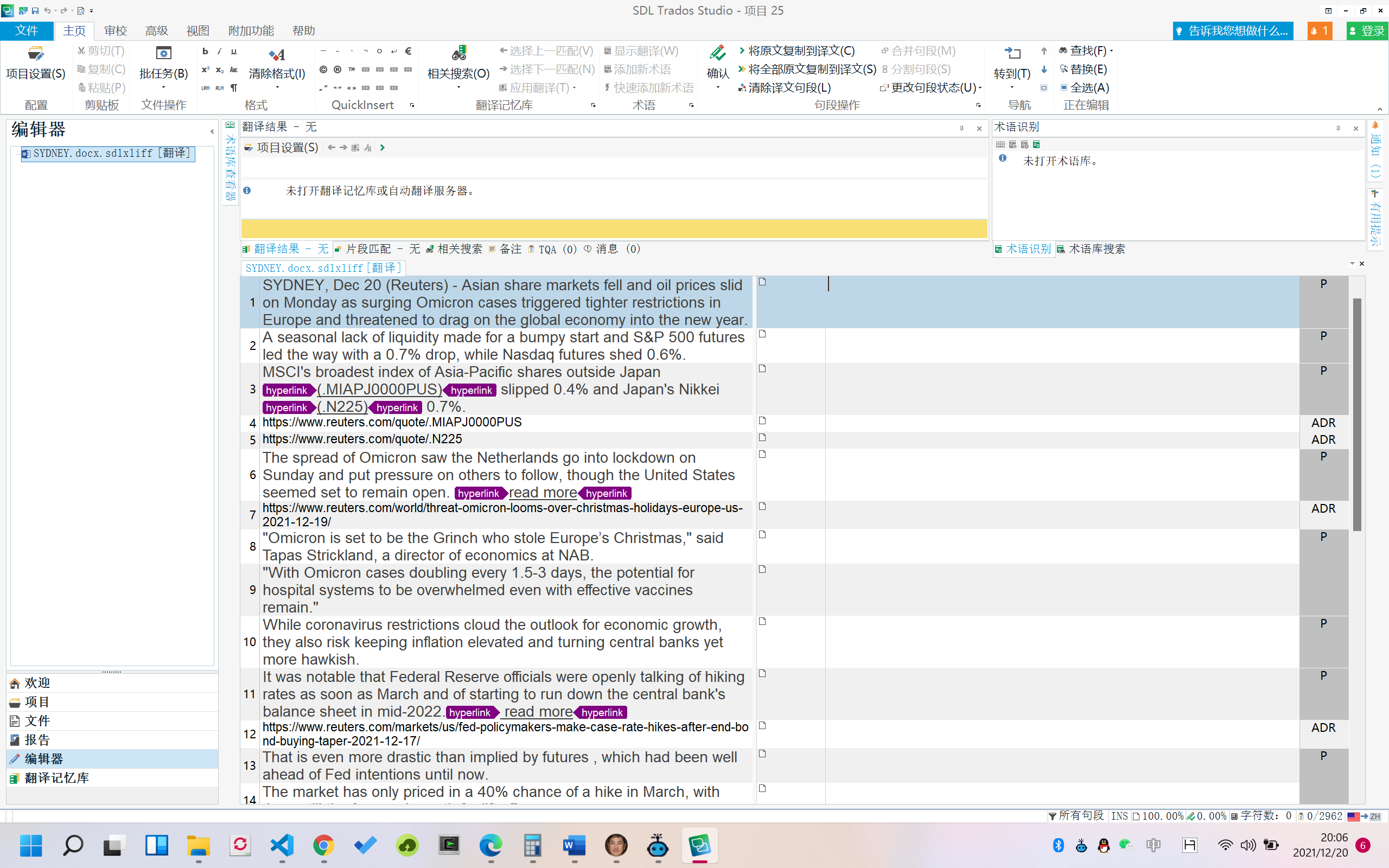Open the Find dropdown arrow
1389x868 pixels.
click(x=1112, y=51)
